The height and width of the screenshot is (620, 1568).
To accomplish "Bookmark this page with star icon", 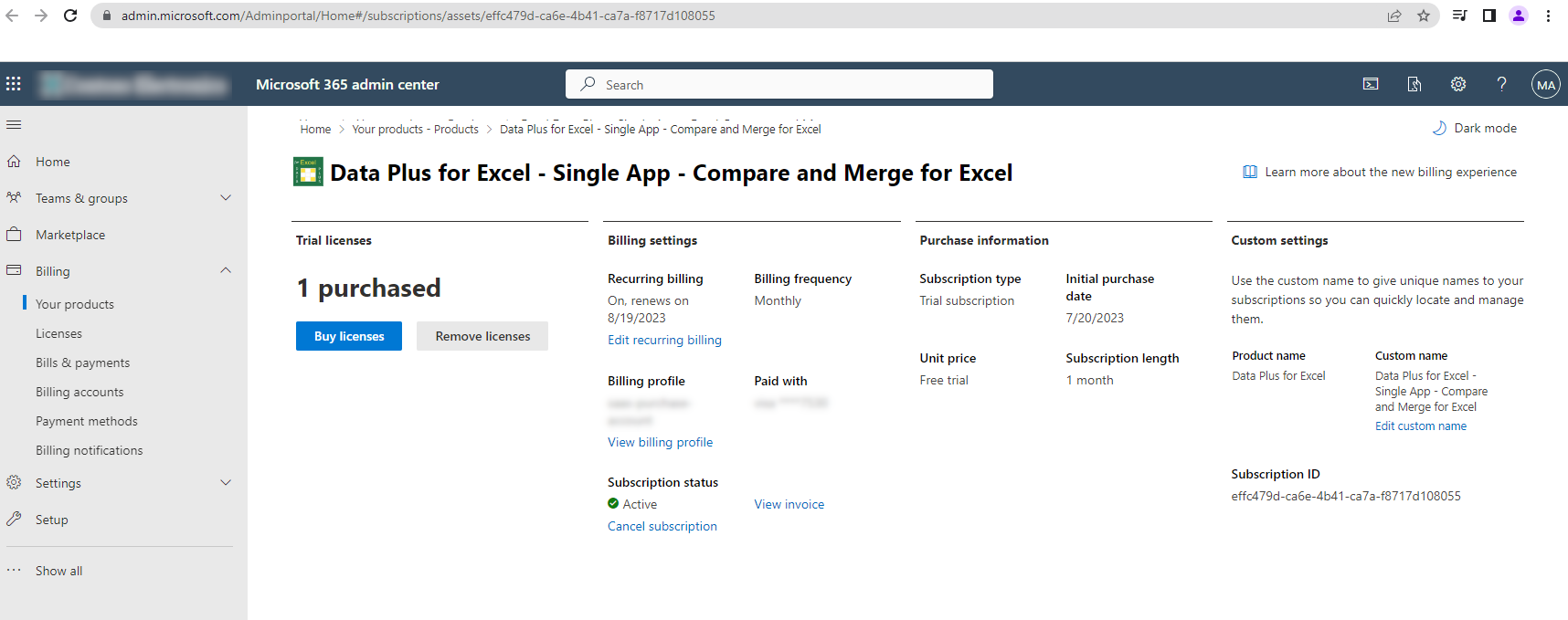I will point(1424,16).
